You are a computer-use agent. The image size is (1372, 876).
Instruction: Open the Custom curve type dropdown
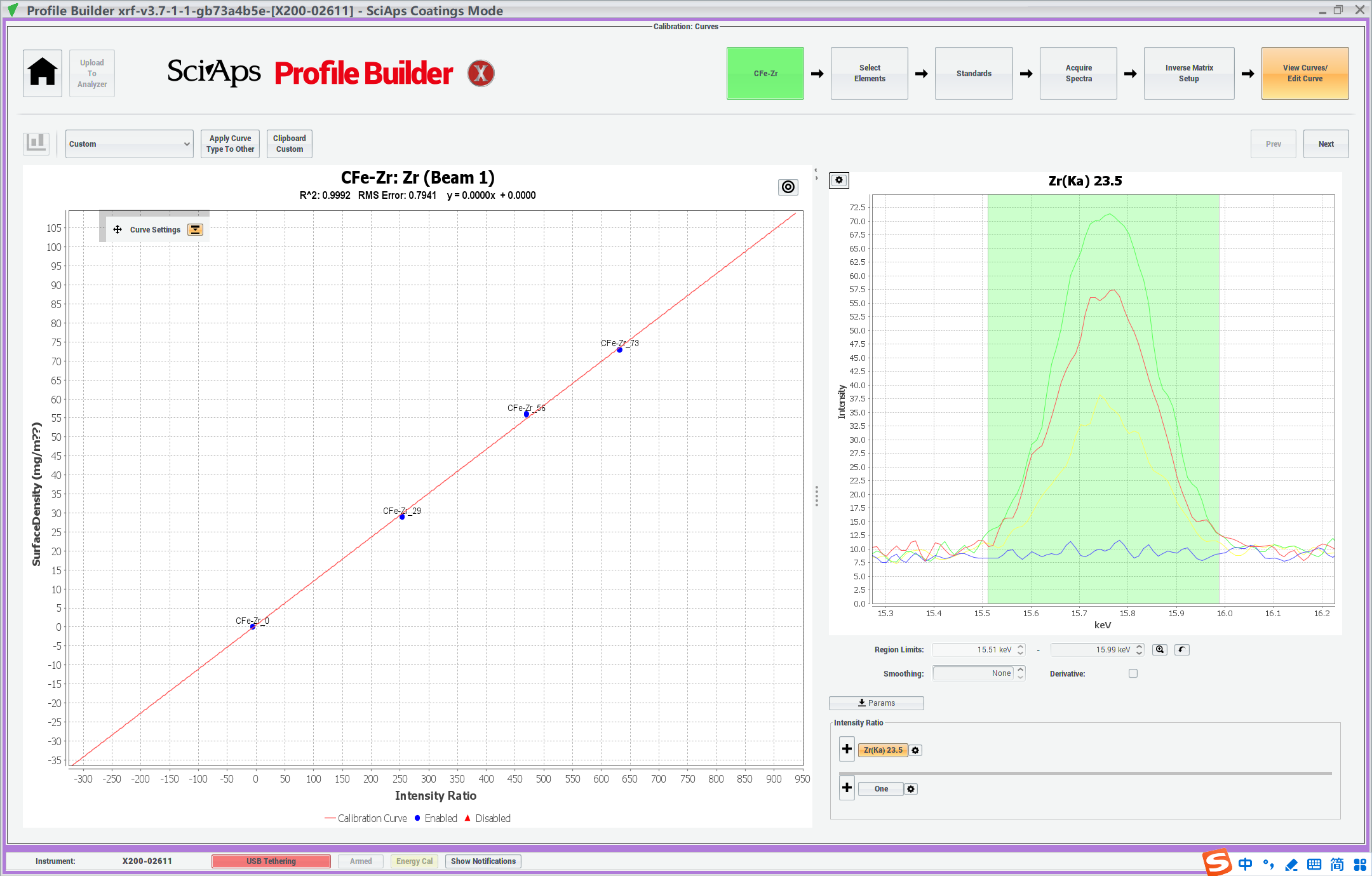point(130,144)
